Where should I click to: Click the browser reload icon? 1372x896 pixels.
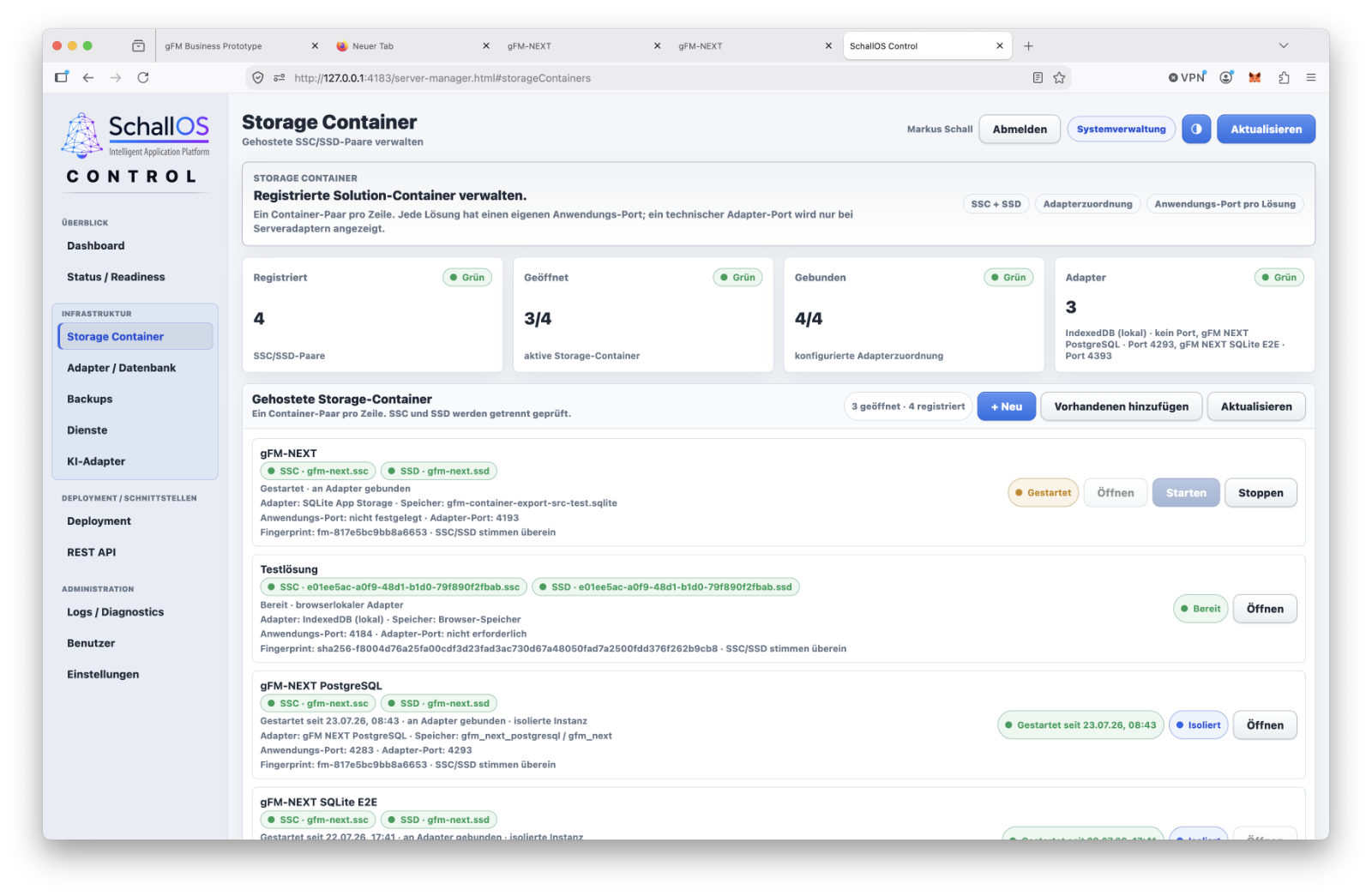point(143,78)
